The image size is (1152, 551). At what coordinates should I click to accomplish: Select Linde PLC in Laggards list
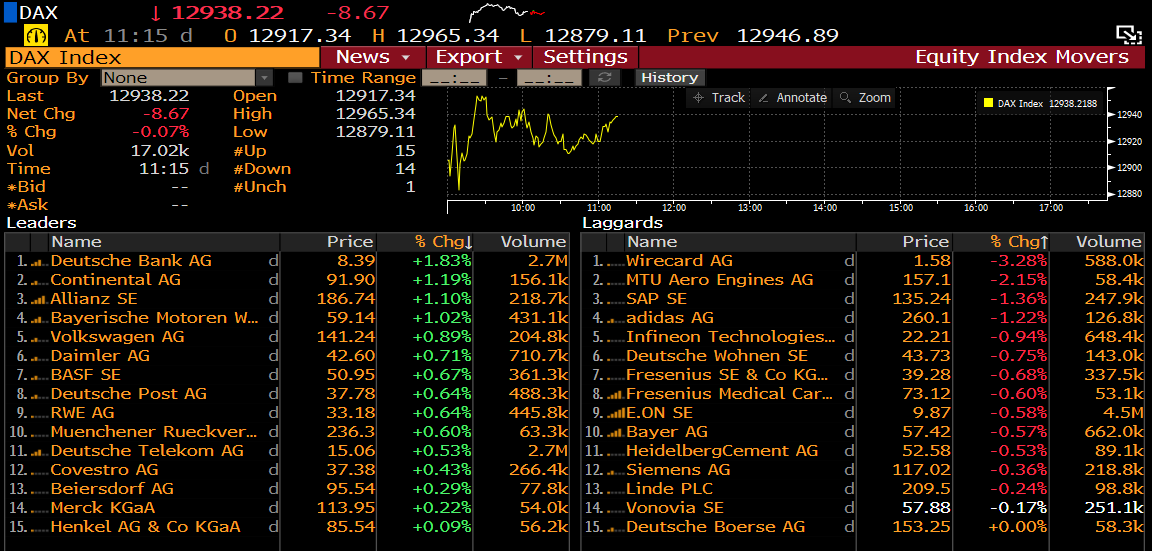pos(670,489)
